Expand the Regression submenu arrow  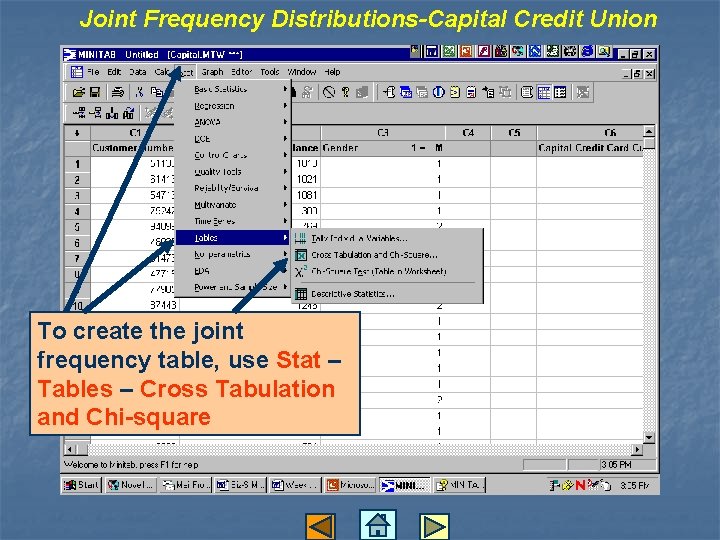pyautogui.click(x=285, y=106)
